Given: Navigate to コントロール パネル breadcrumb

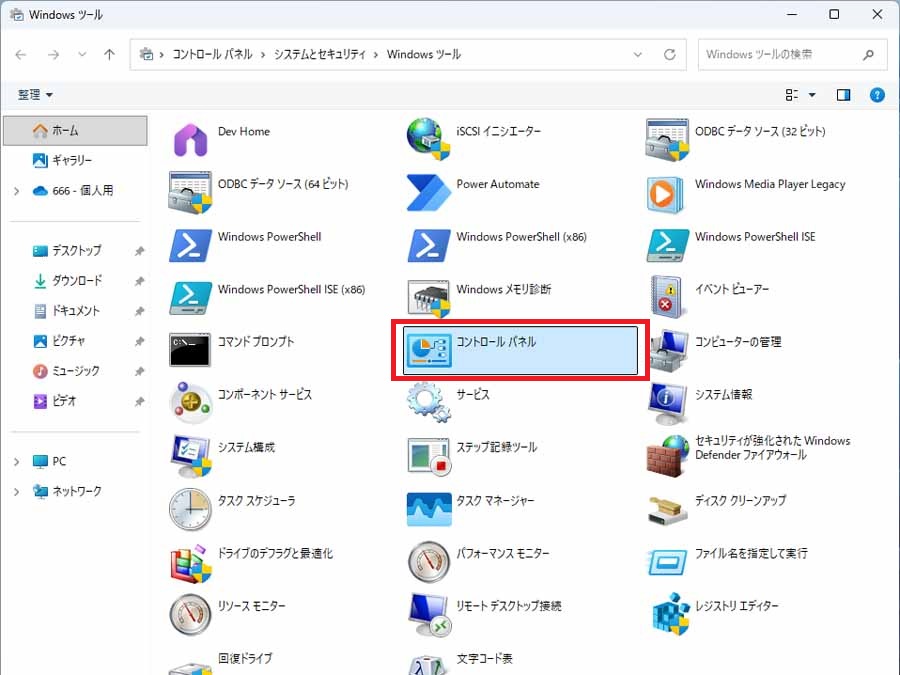Looking at the screenshot, I should 212,55.
